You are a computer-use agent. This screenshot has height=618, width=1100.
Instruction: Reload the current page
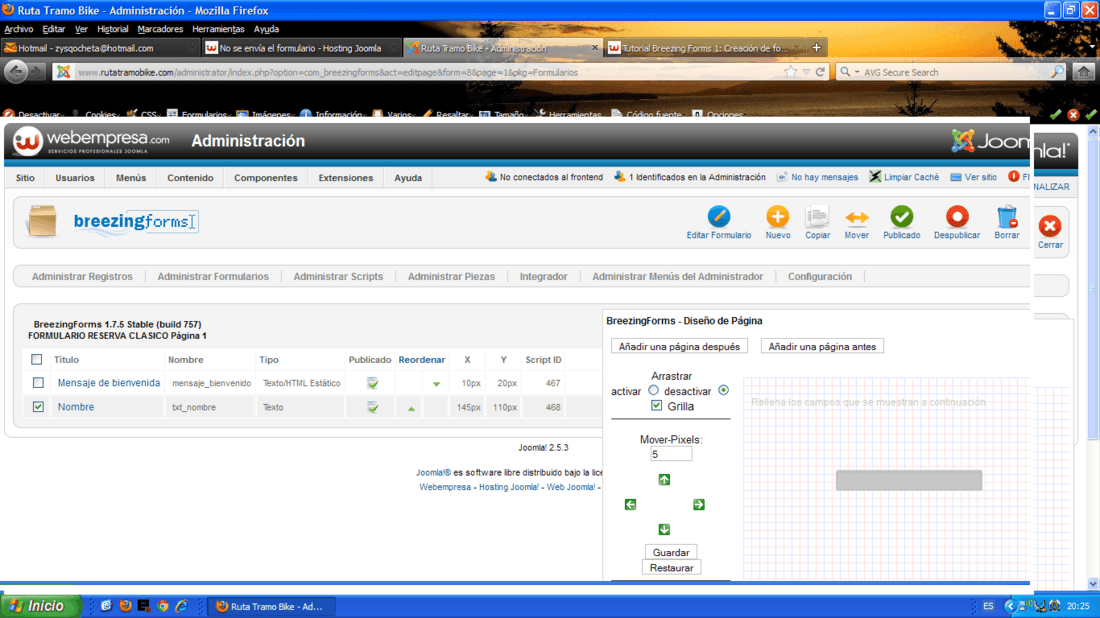click(820, 72)
